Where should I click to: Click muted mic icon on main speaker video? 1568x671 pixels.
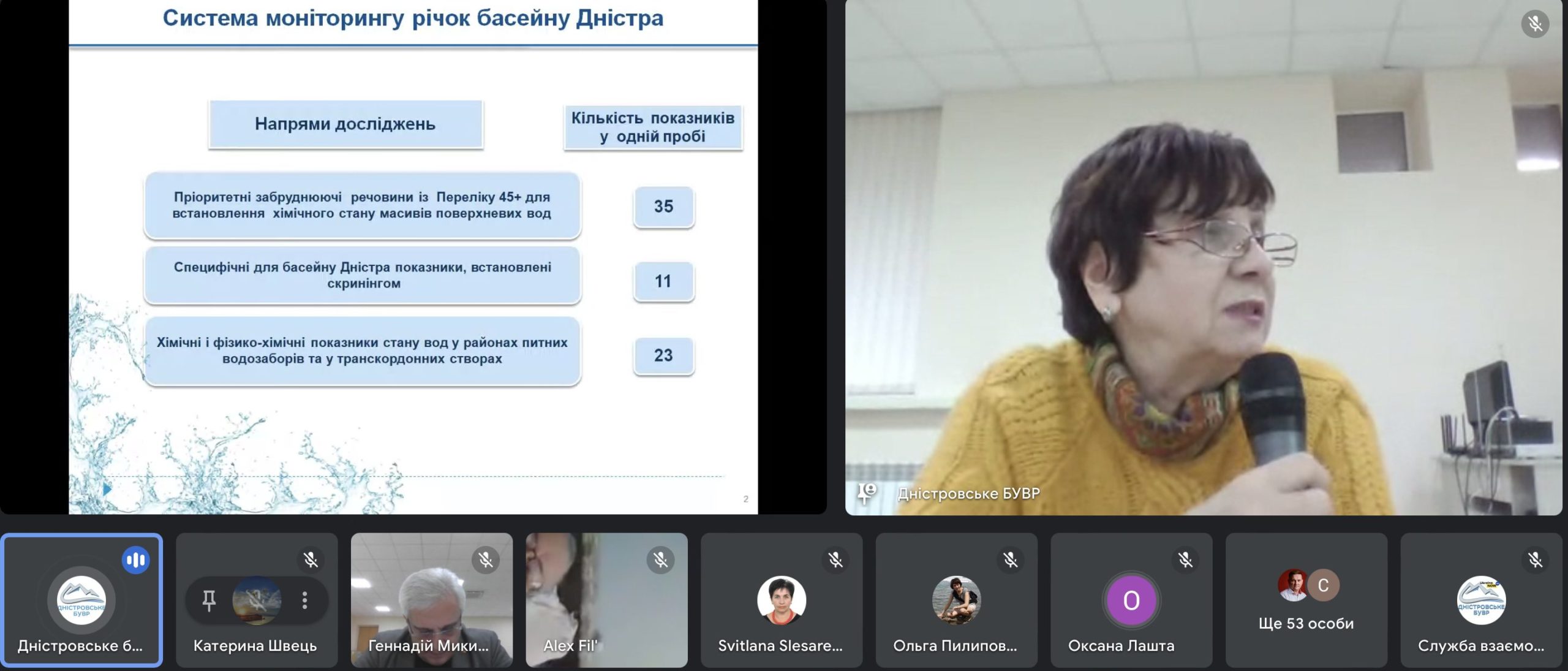1535,24
